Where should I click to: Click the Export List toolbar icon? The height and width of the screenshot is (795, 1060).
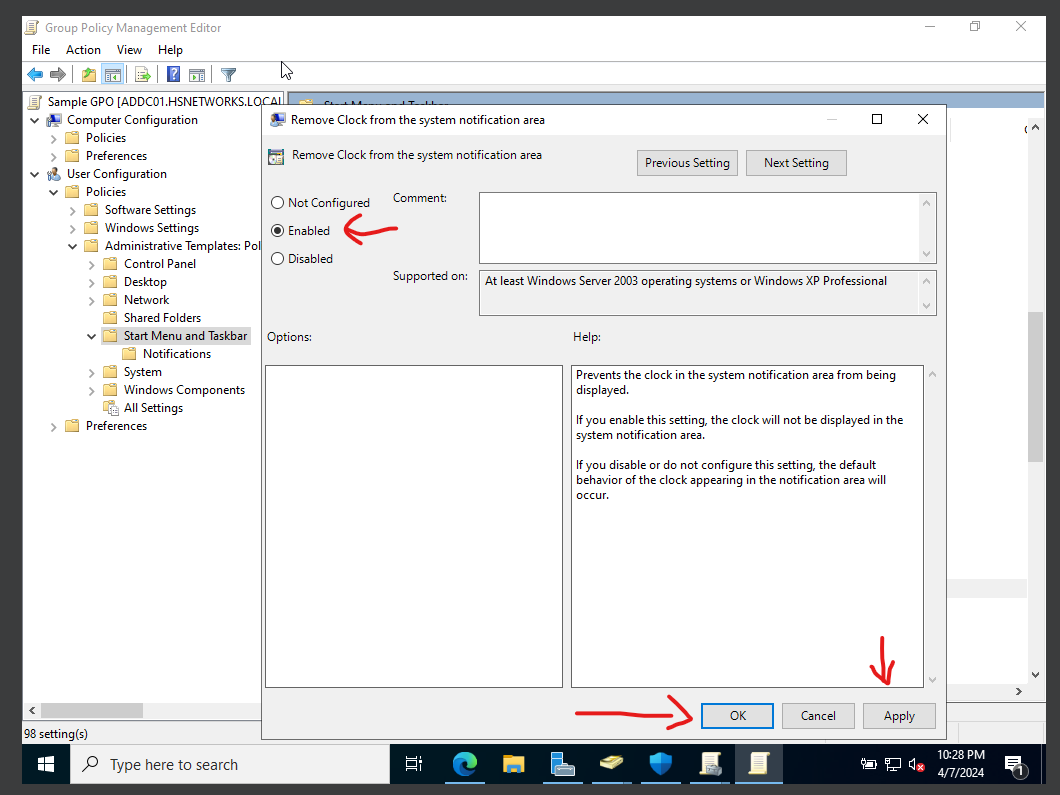point(142,74)
